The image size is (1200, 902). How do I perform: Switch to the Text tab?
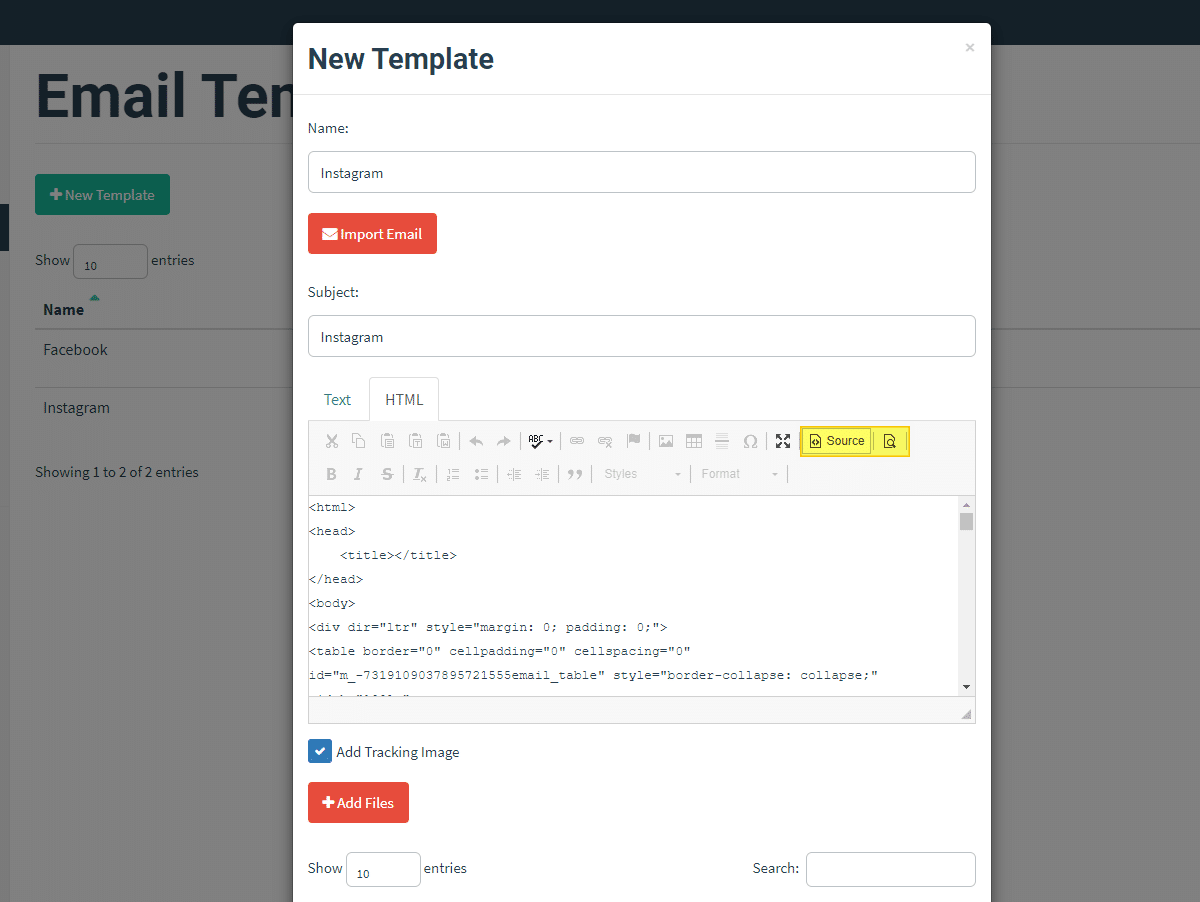[337, 399]
